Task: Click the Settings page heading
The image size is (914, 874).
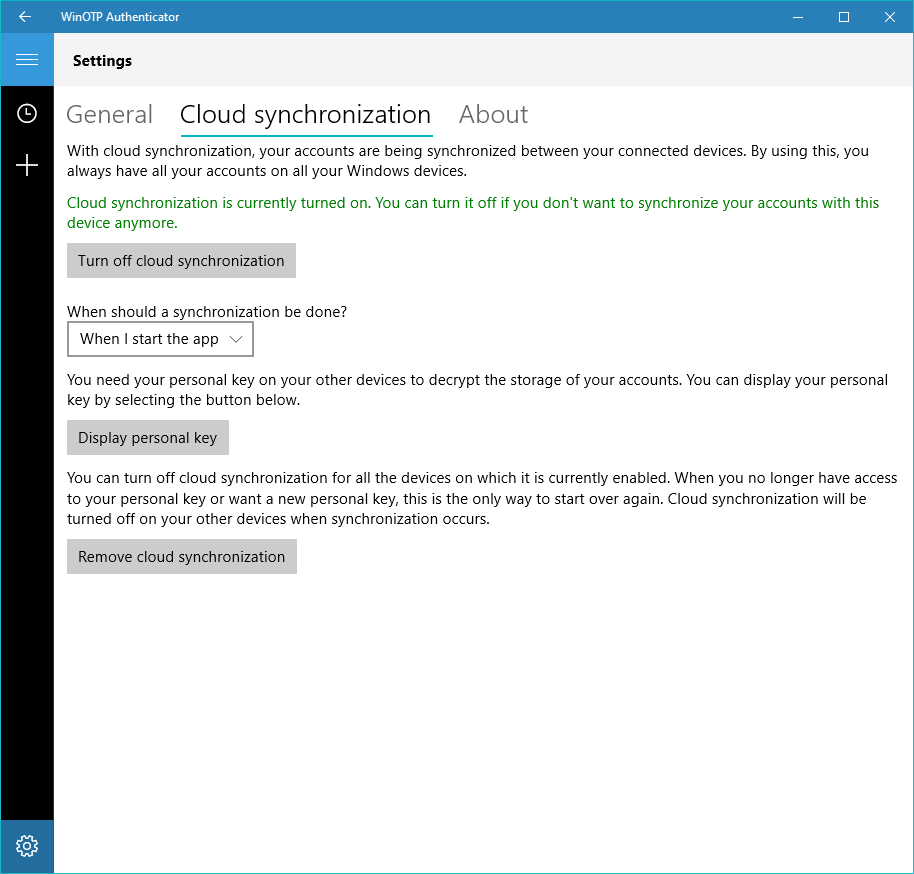Action: pos(102,60)
